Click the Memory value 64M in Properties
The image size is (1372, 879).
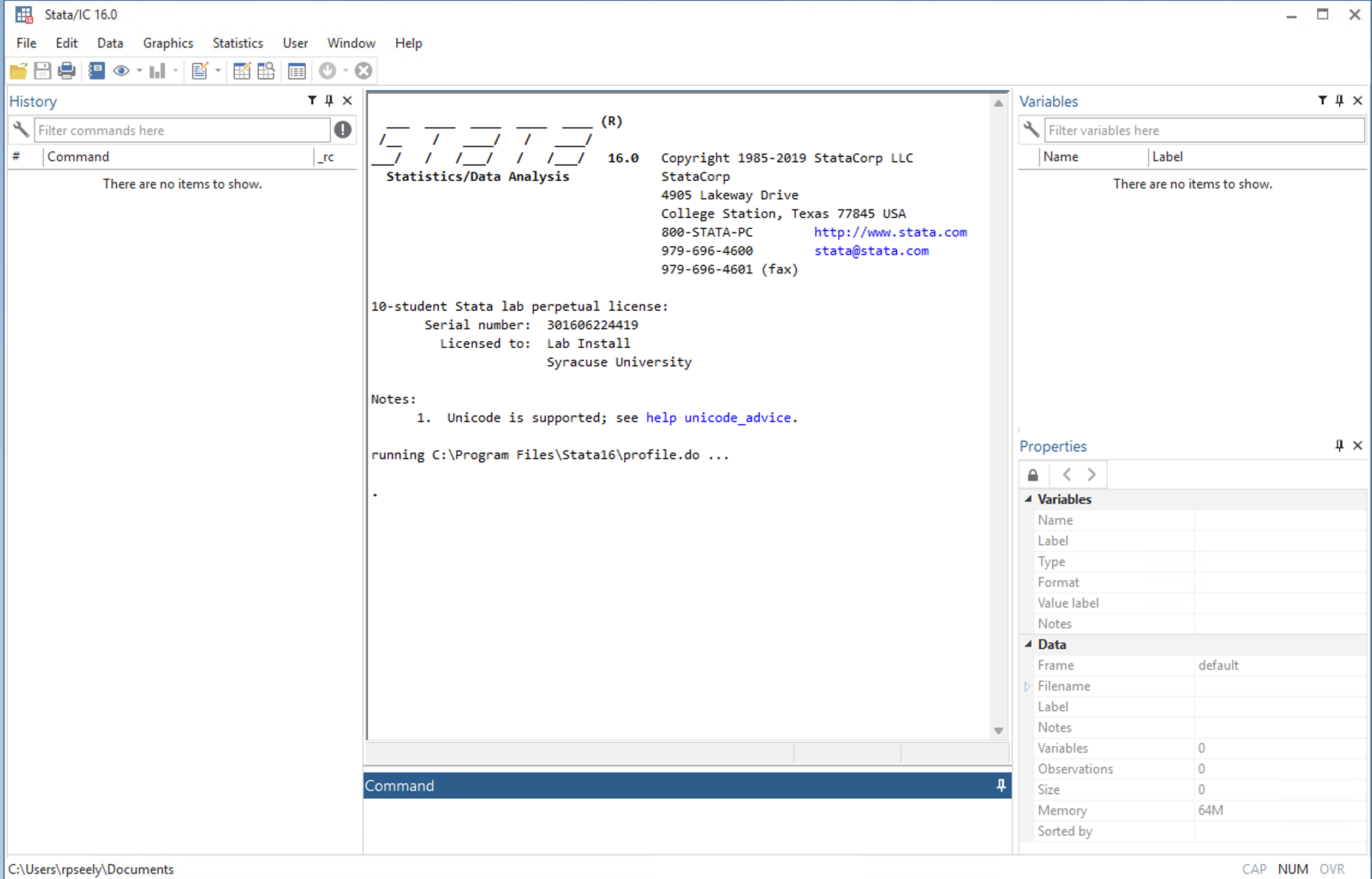(x=1210, y=811)
